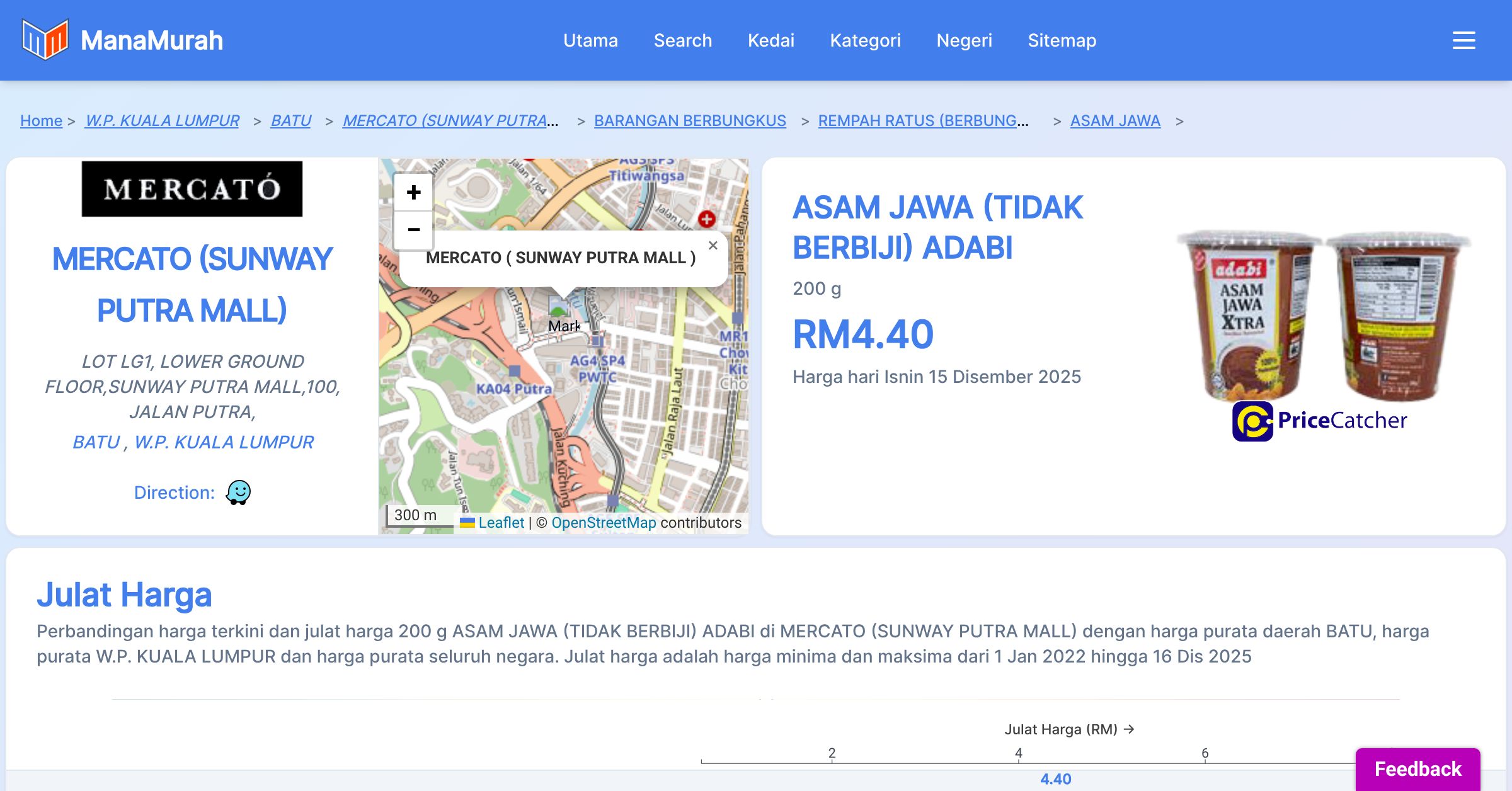Open the Kategori menu
This screenshot has height=791, width=1512.
[x=865, y=40]
